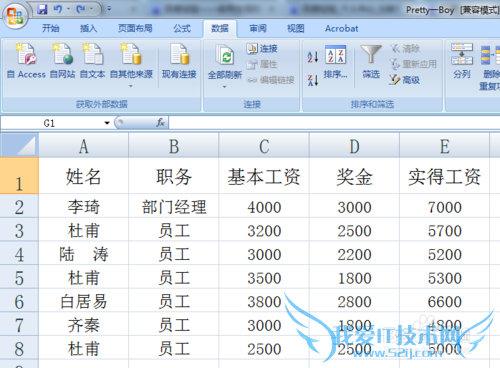Sort descending Z to A
500x368 pixels.
[x=313, y=80]
